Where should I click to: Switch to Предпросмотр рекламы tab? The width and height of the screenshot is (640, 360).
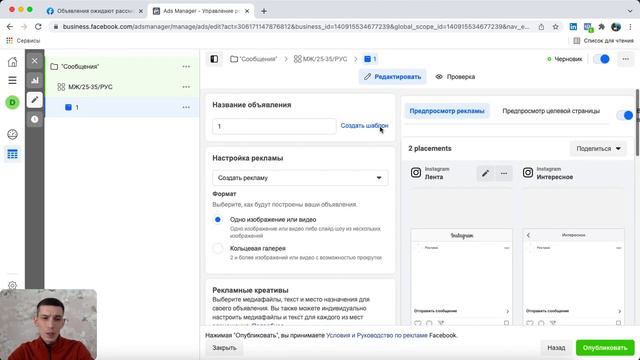[447, 111]
